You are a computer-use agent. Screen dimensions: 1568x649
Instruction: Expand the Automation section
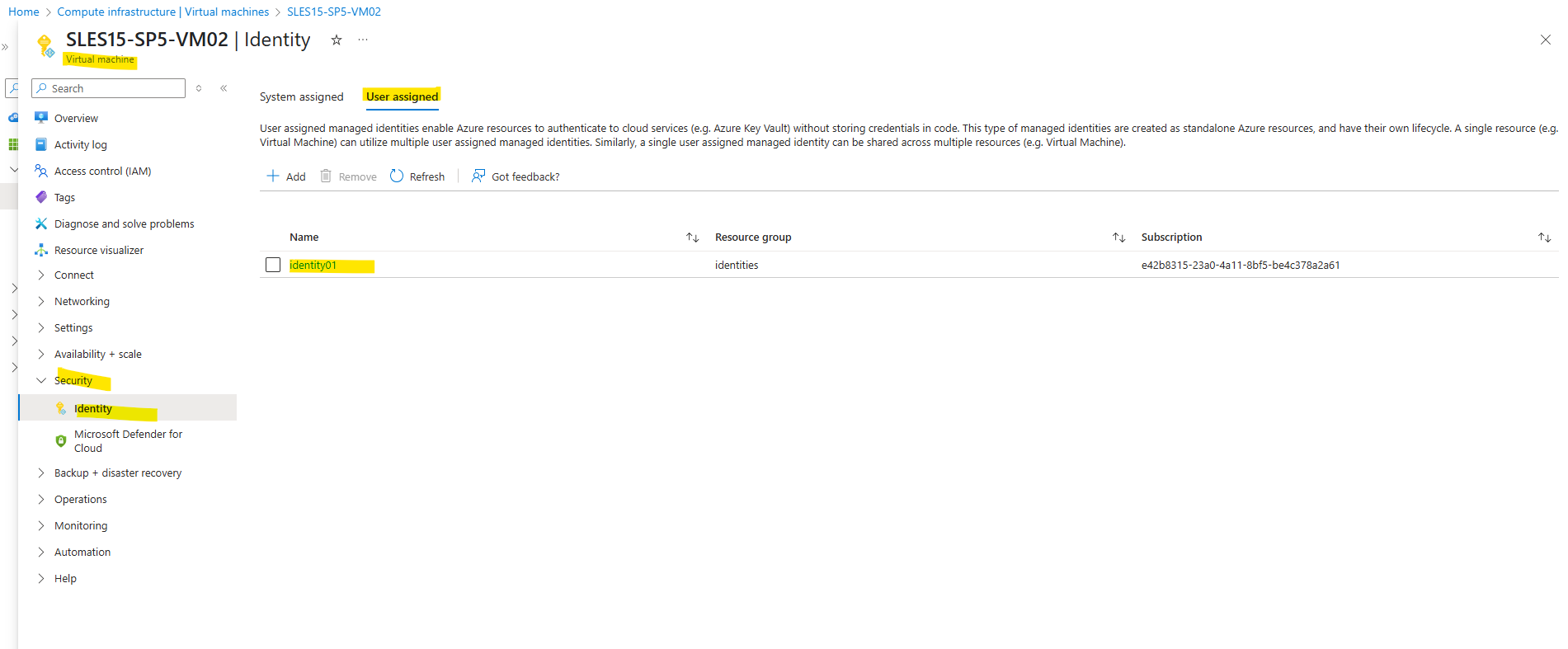pos(82,552)
